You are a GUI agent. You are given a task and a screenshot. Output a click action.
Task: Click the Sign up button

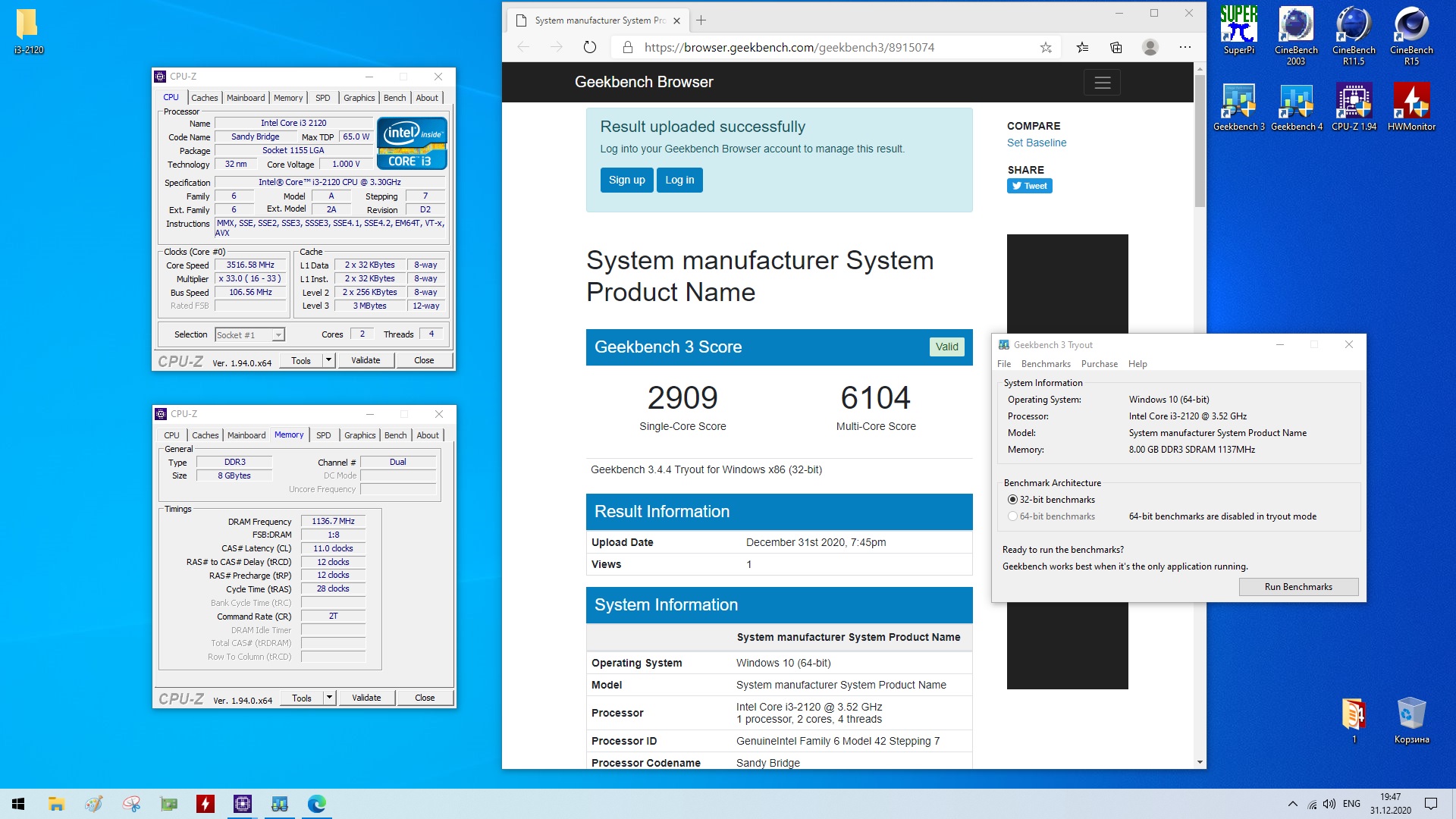click(x=626, y=180)
